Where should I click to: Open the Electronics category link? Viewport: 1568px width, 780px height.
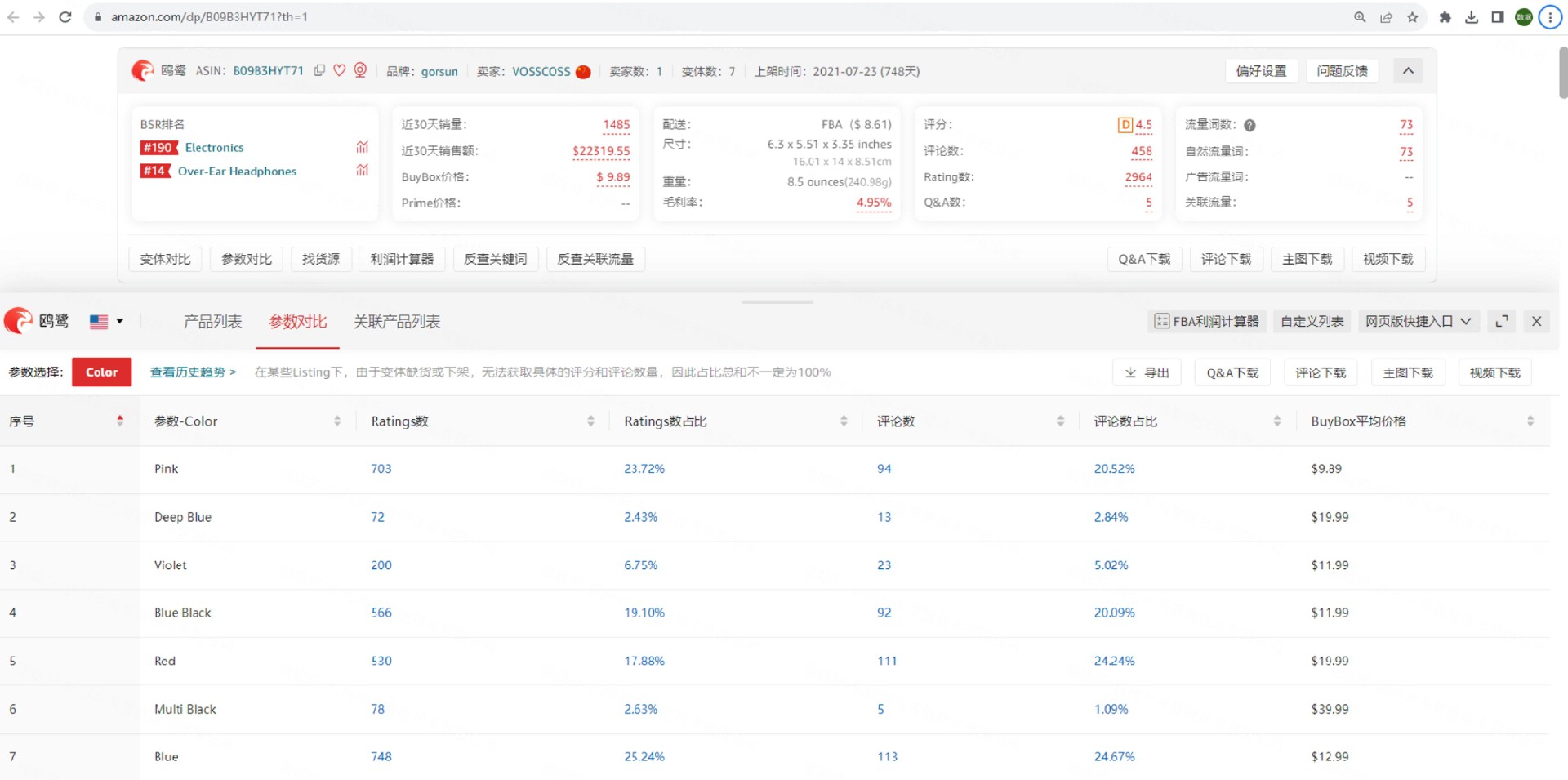(x=214, y=147)
